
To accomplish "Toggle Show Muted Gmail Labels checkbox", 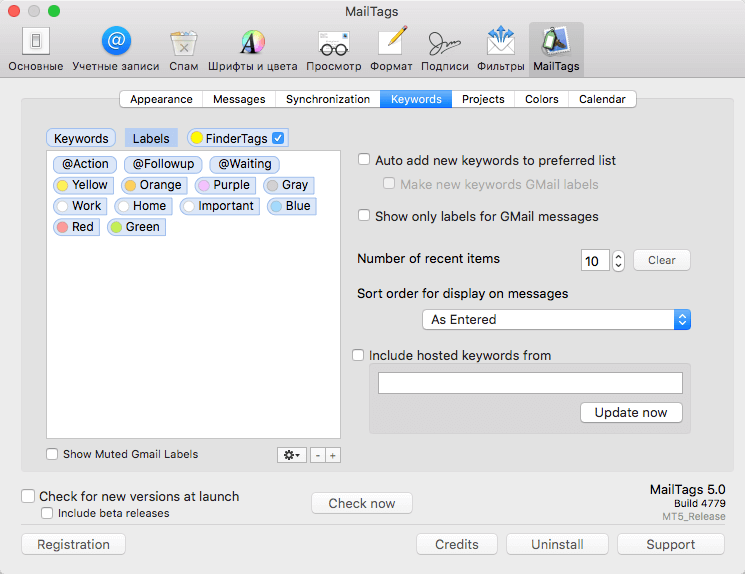I will pyautogui.click(x=52, y=454).
